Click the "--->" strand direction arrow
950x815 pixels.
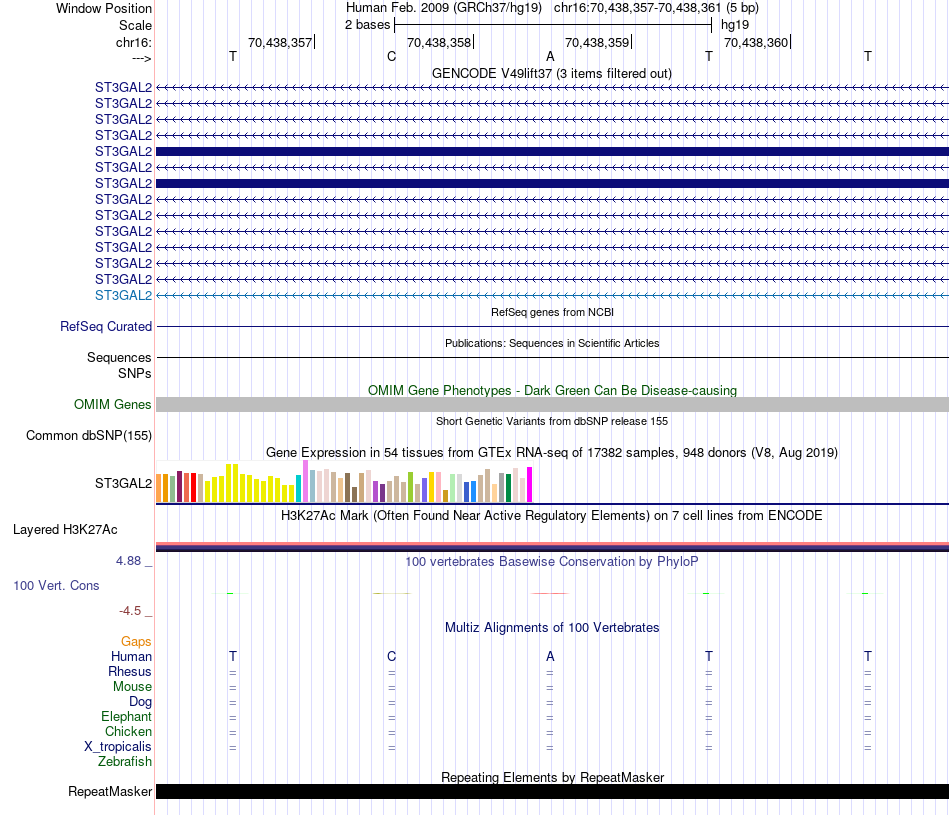[141, 58]
